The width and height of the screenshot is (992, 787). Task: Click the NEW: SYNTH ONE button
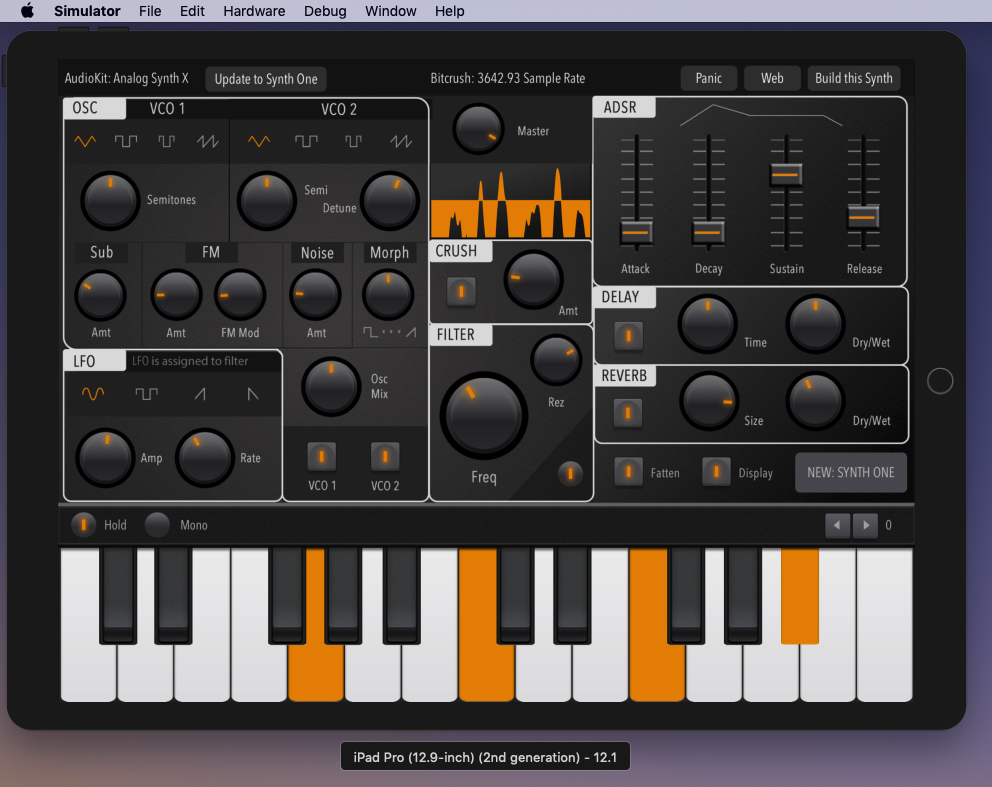click(x=851, y=473)
